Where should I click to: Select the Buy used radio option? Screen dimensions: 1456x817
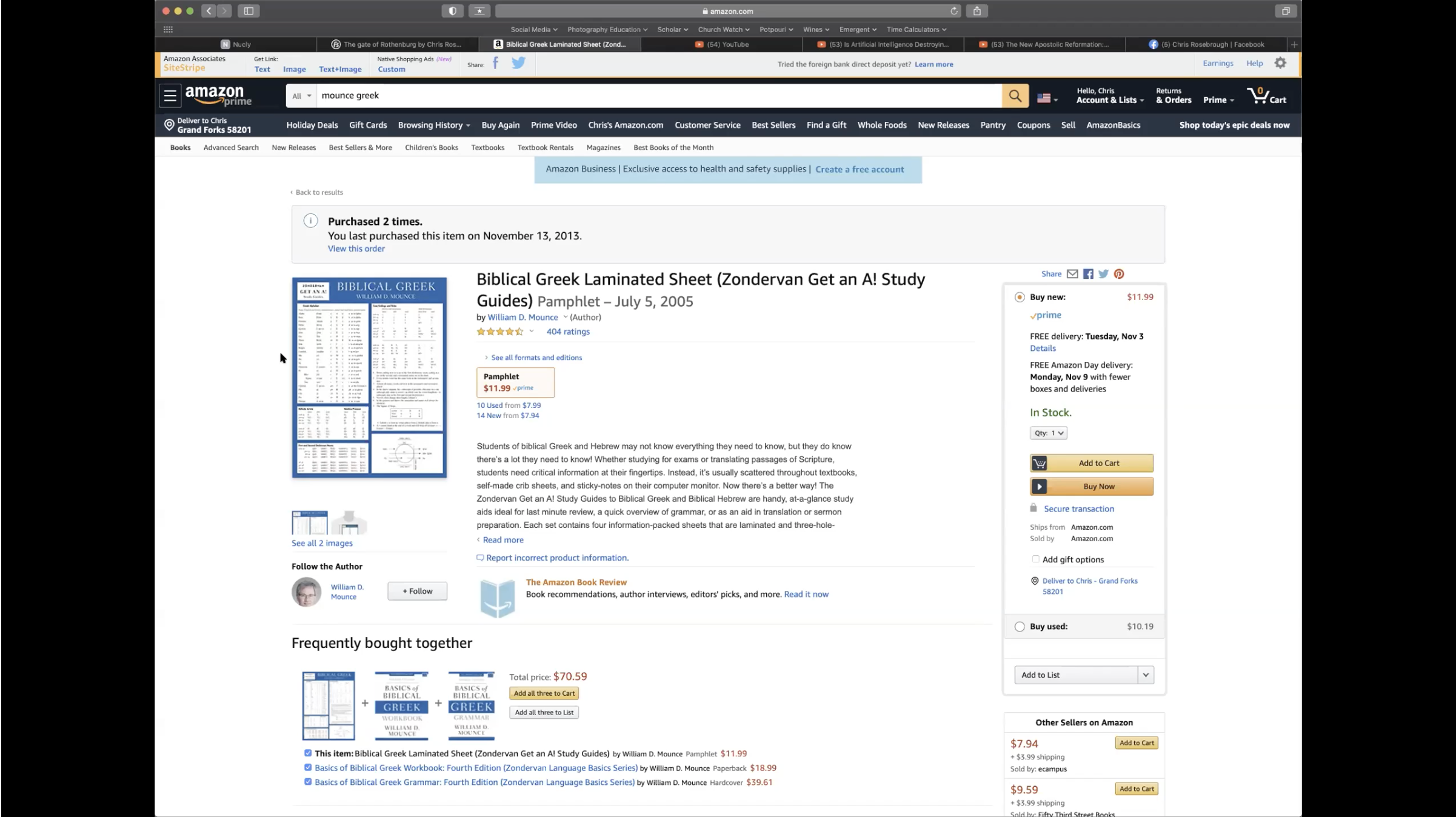click(x=1020, y=627)
